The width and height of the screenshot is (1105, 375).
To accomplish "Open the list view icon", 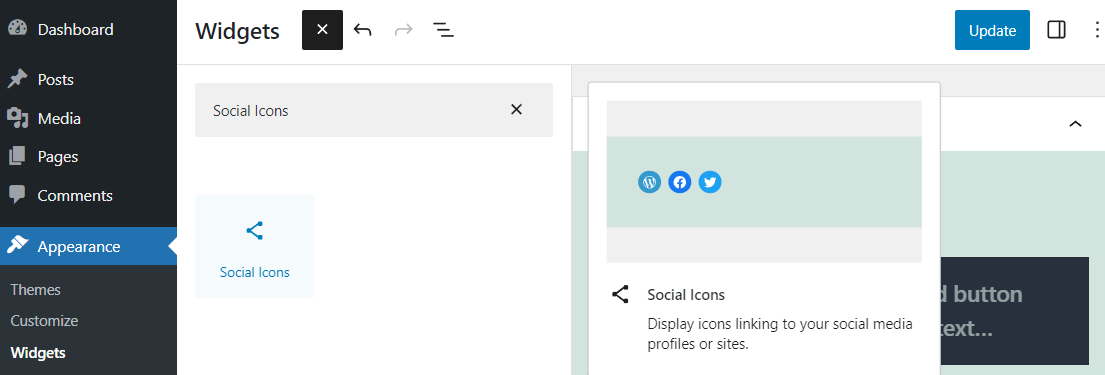I will (x=443, y=30).
